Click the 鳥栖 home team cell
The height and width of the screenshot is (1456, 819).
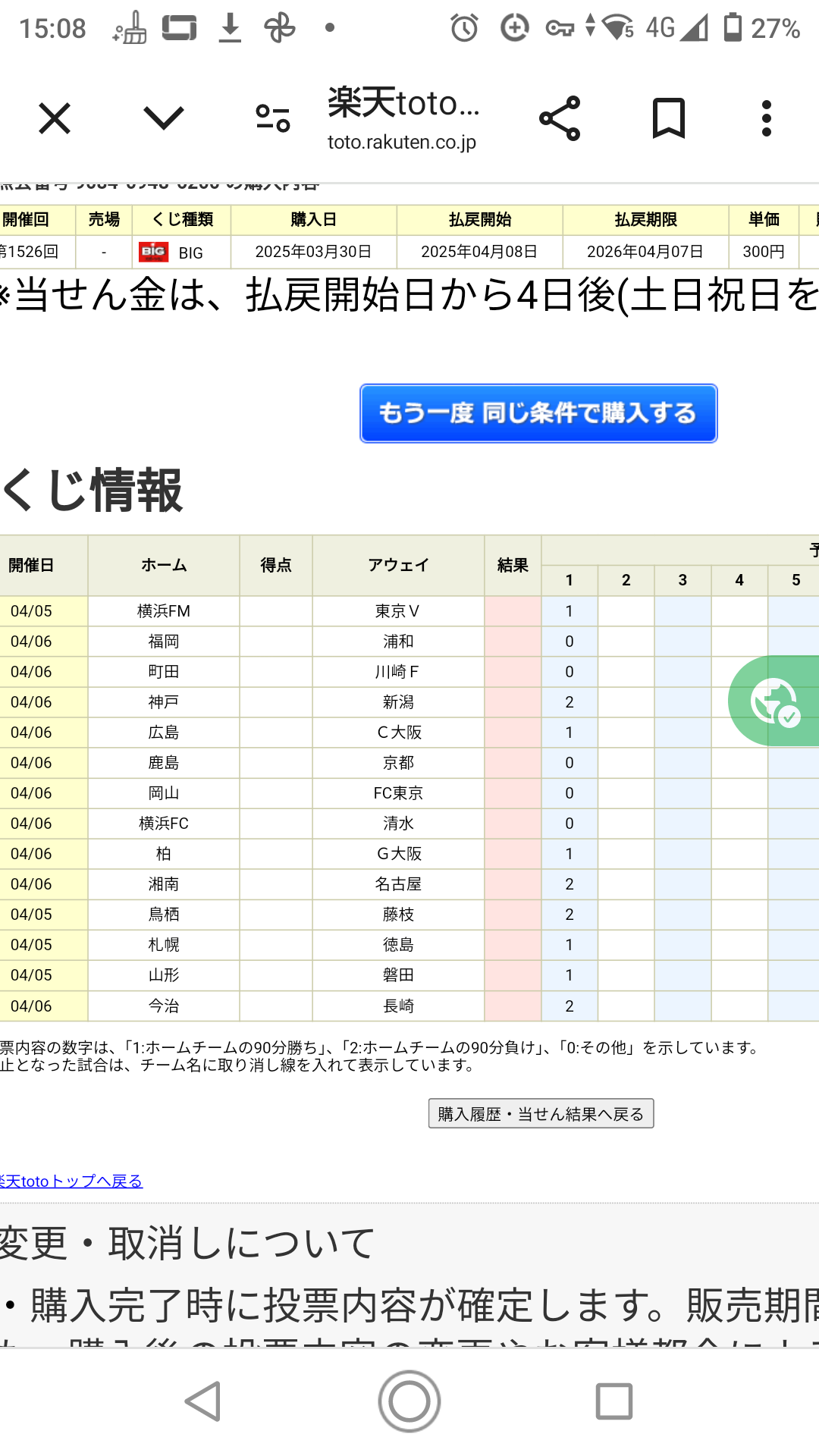coord(164,915)
